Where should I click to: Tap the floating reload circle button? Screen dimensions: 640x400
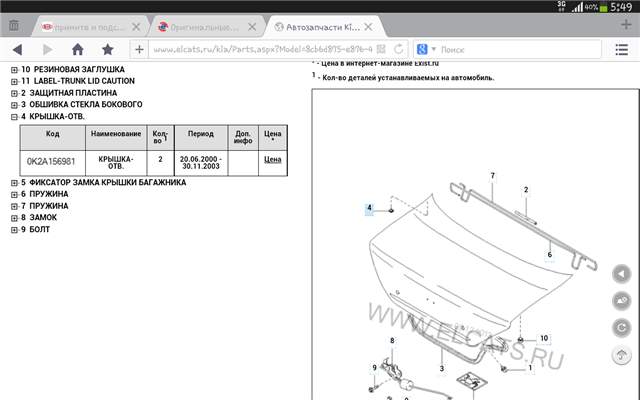[x=622, y=328]
